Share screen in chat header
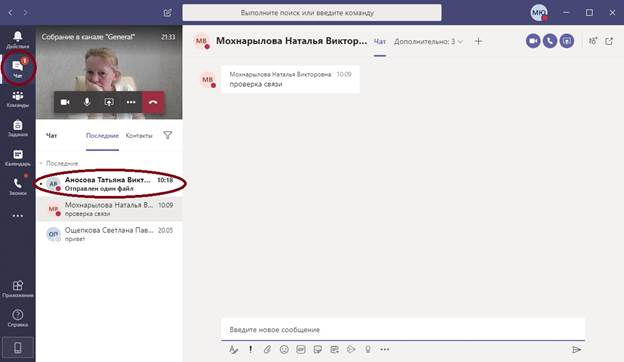The image size is (624, 362). 567,41
